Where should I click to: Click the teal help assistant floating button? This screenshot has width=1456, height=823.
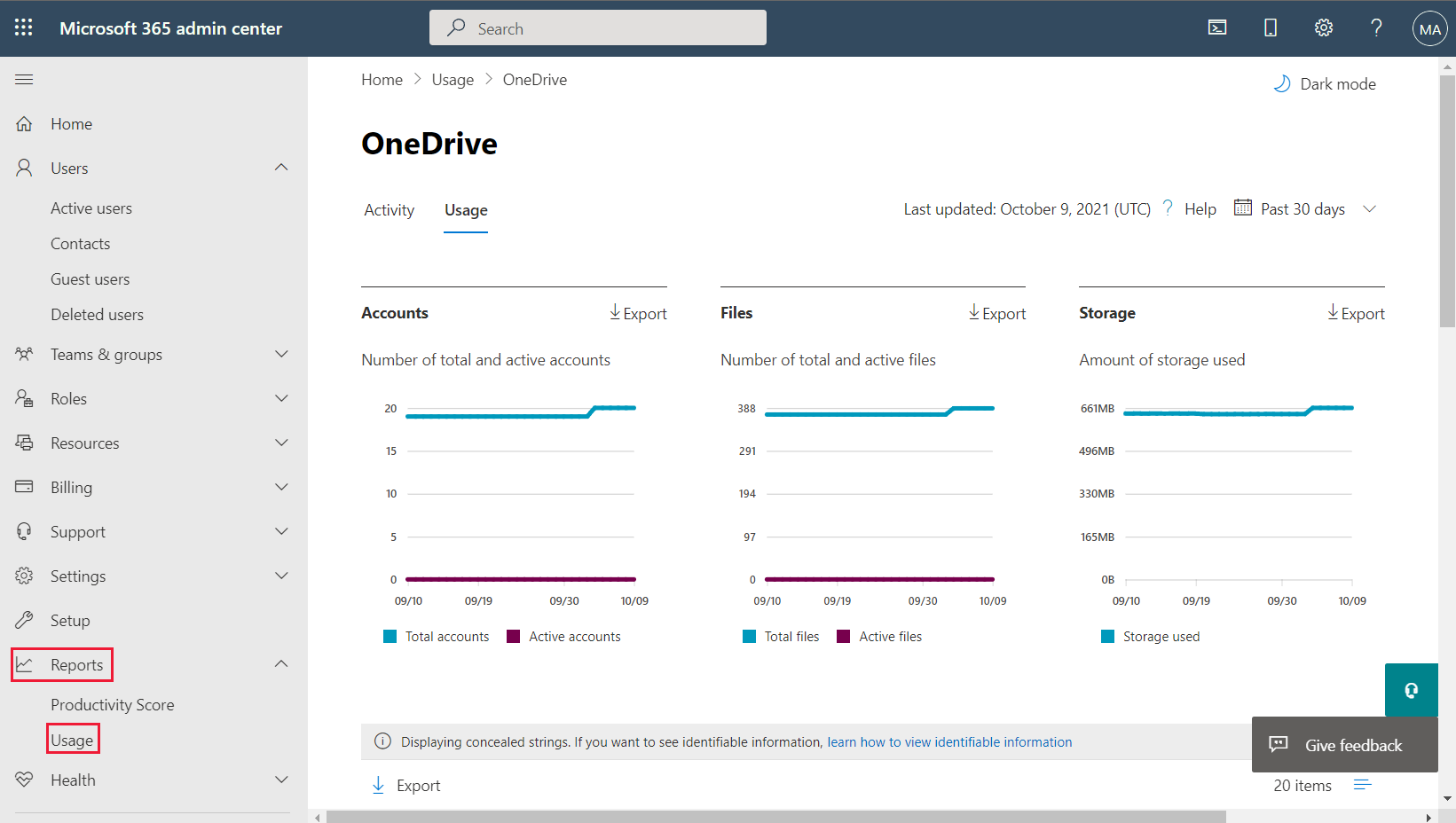(x=1411, y=690)
